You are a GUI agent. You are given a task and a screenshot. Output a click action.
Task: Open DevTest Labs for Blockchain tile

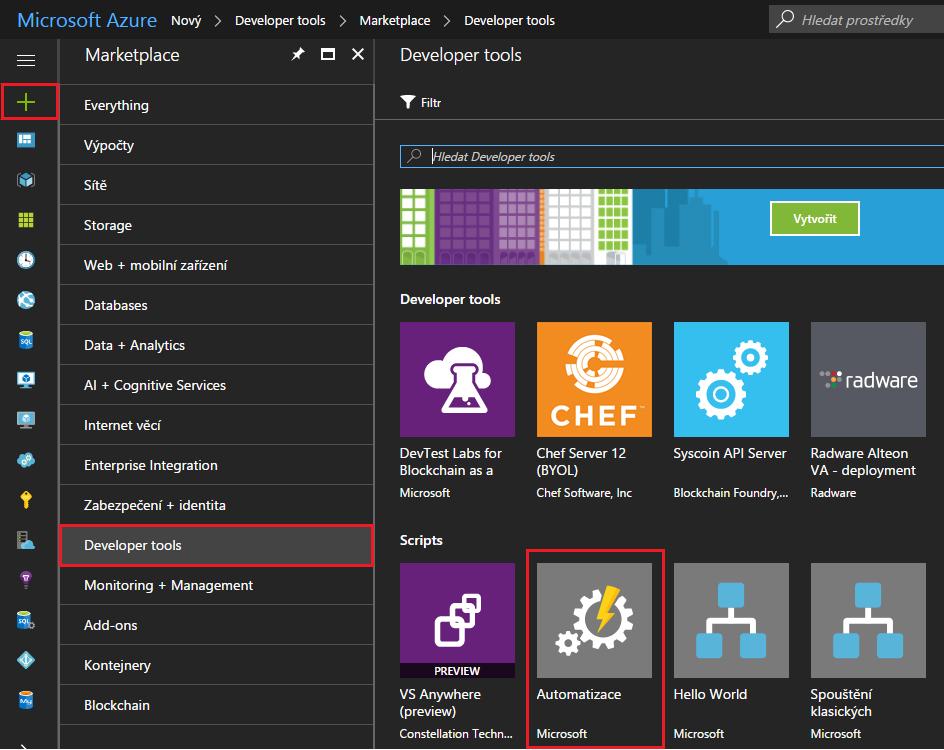(x=457, y=411)
